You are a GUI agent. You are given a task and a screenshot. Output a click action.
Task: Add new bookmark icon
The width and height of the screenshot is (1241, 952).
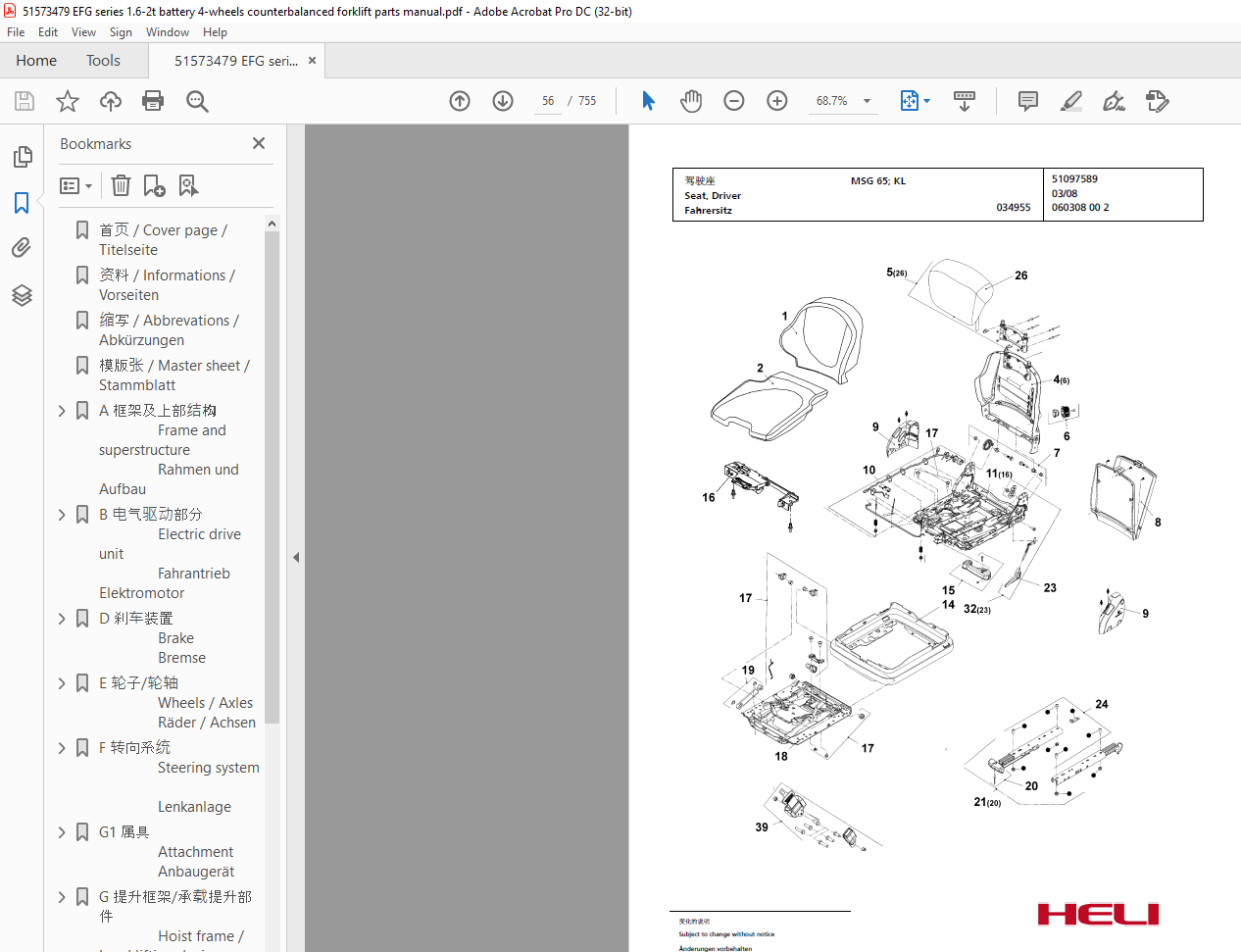tap(154, 185)
